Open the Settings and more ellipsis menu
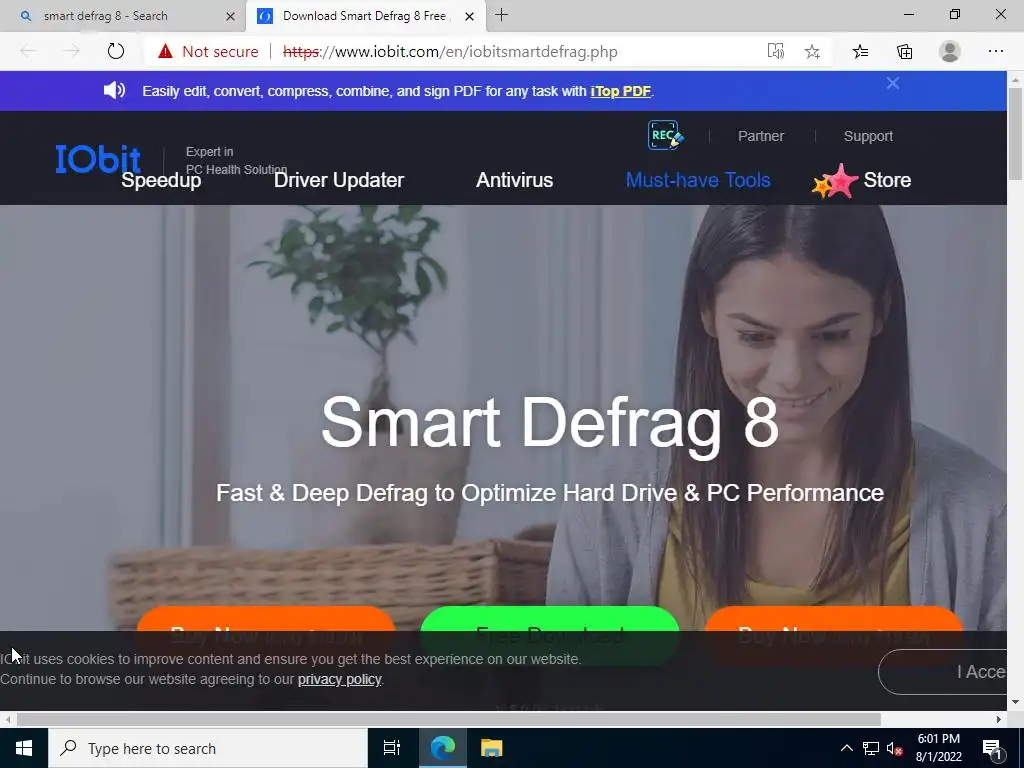This screenshot has height=768, width=1024. [x=995, y=51]
